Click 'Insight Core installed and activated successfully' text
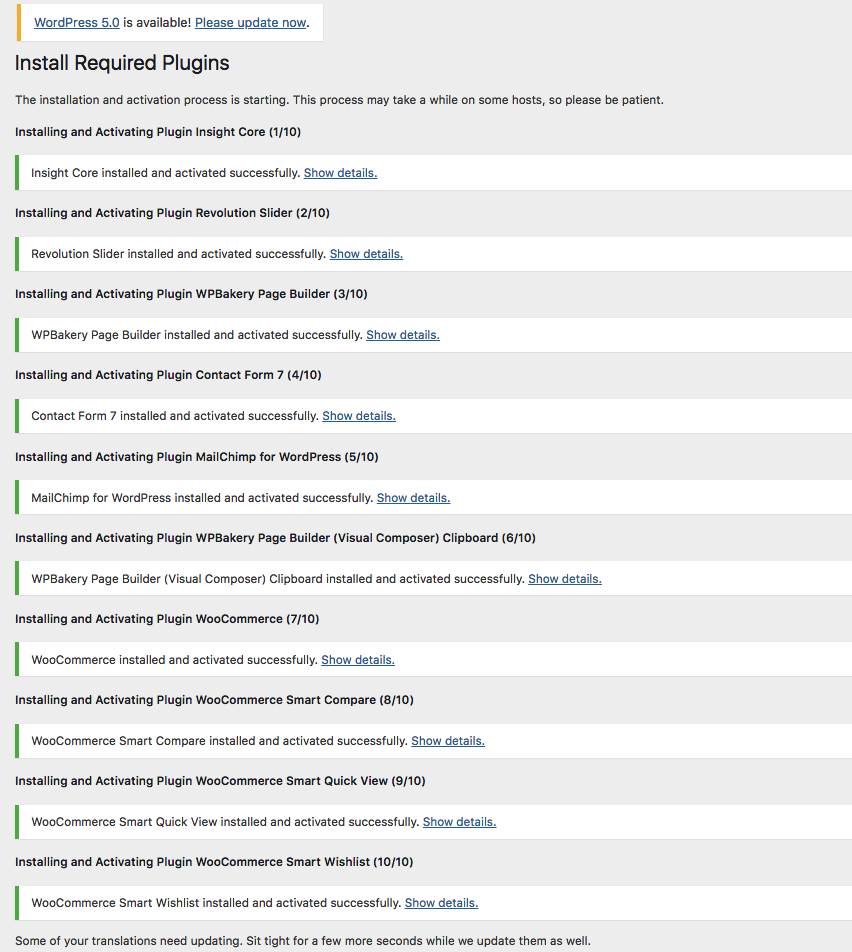 pyautogui.click(x=166, y=173)
